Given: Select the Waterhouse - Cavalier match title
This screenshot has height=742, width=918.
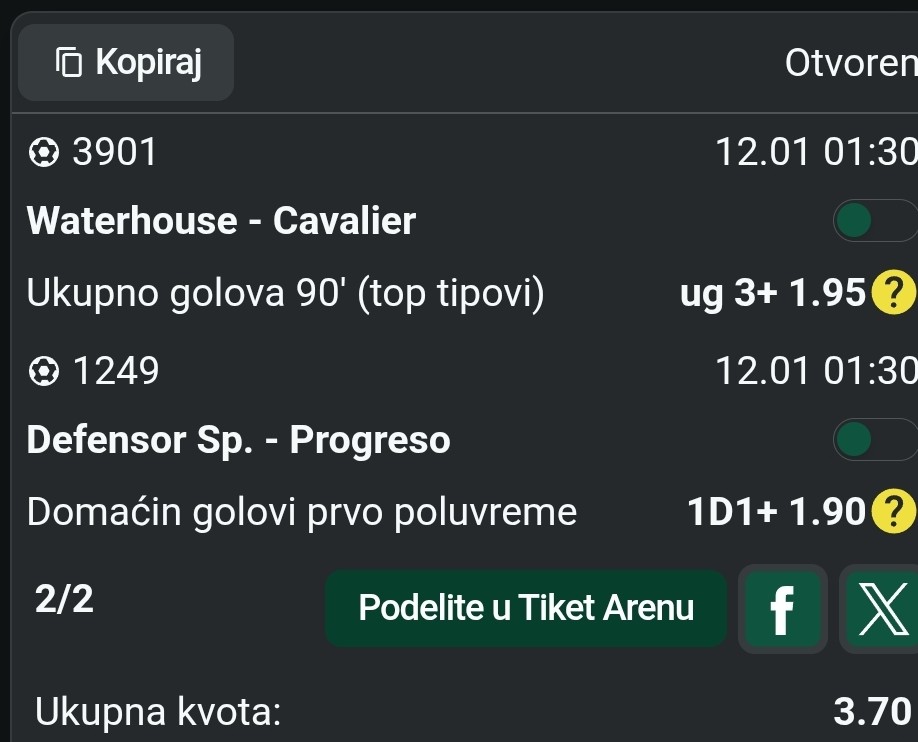Looking at the screenshot, I should pyautogui.click(x=221, y=221).
